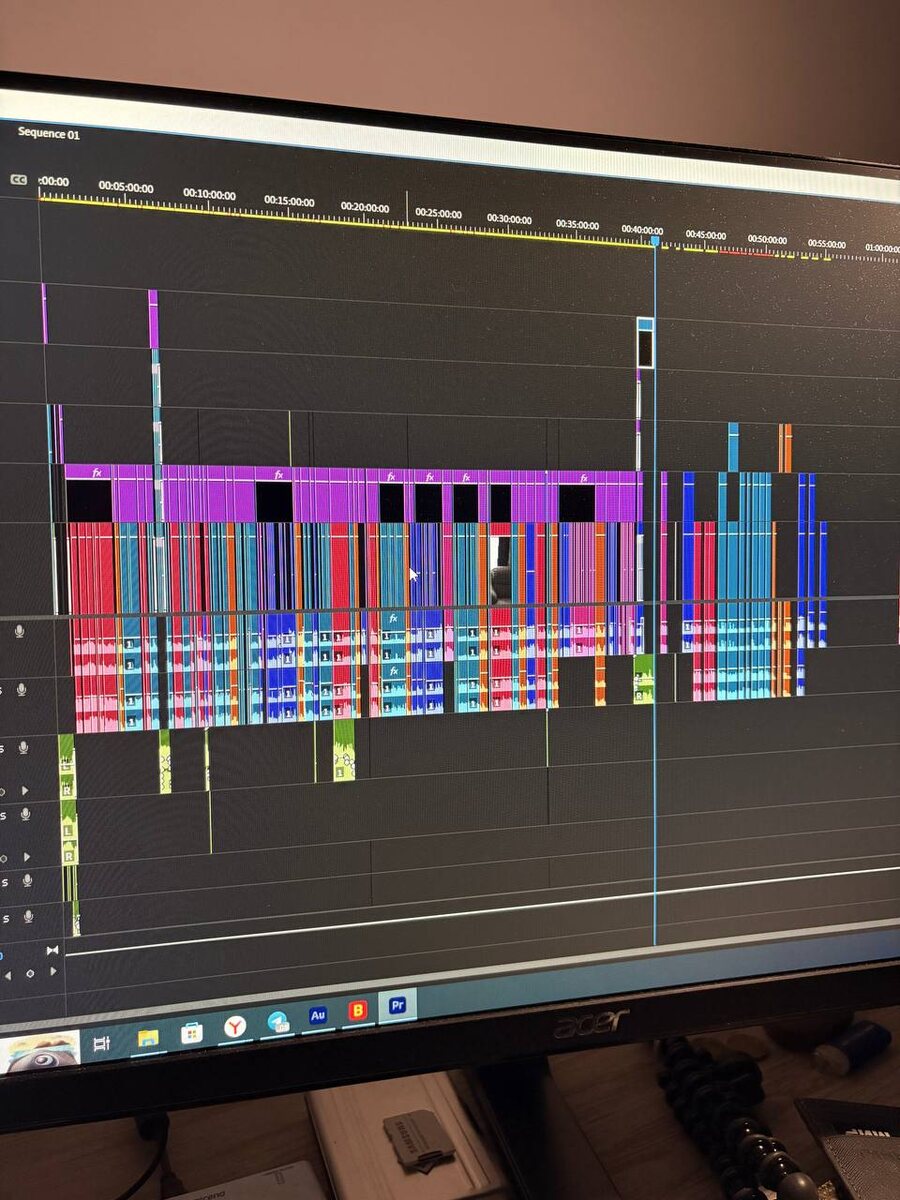Jump to 00:45:00:00 on the time ruler
The width and height of the screenshot is (900, 1200).
[x=706, y=235]
